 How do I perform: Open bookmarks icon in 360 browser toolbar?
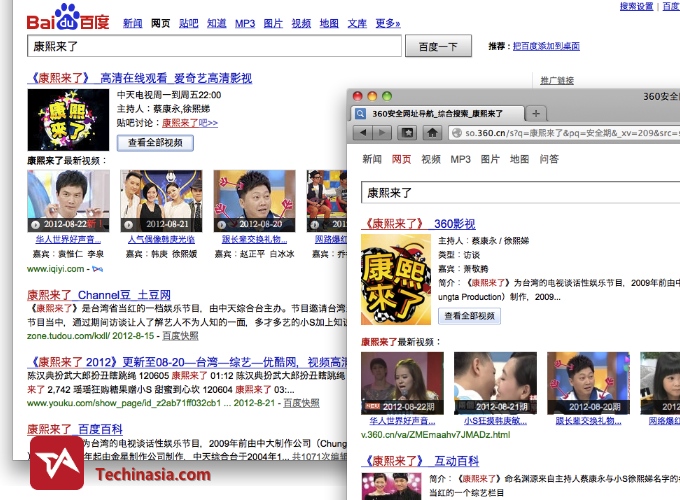pos(407,133)
